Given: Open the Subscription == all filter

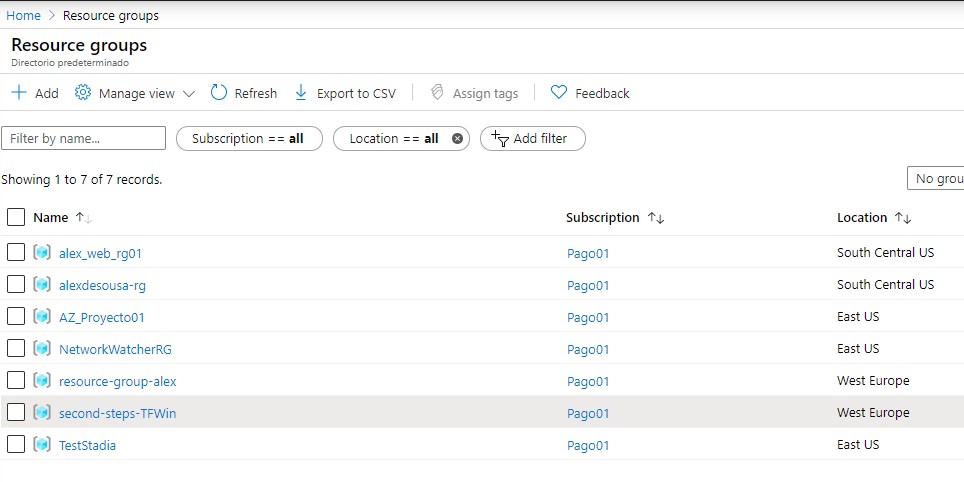Looking at the screenshot, I should click(248, 139).
